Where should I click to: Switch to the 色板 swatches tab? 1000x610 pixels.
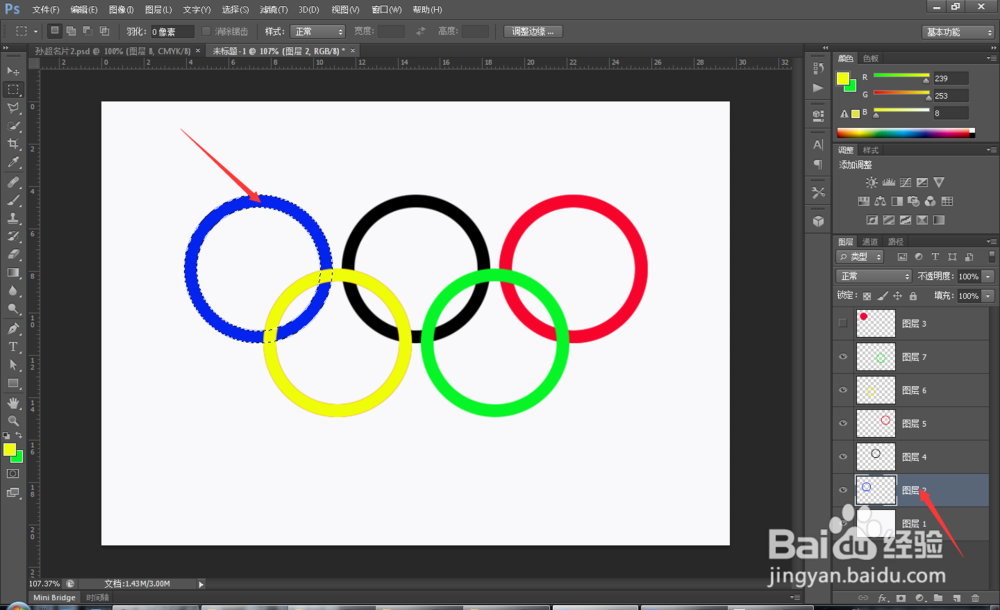[871, 58]
